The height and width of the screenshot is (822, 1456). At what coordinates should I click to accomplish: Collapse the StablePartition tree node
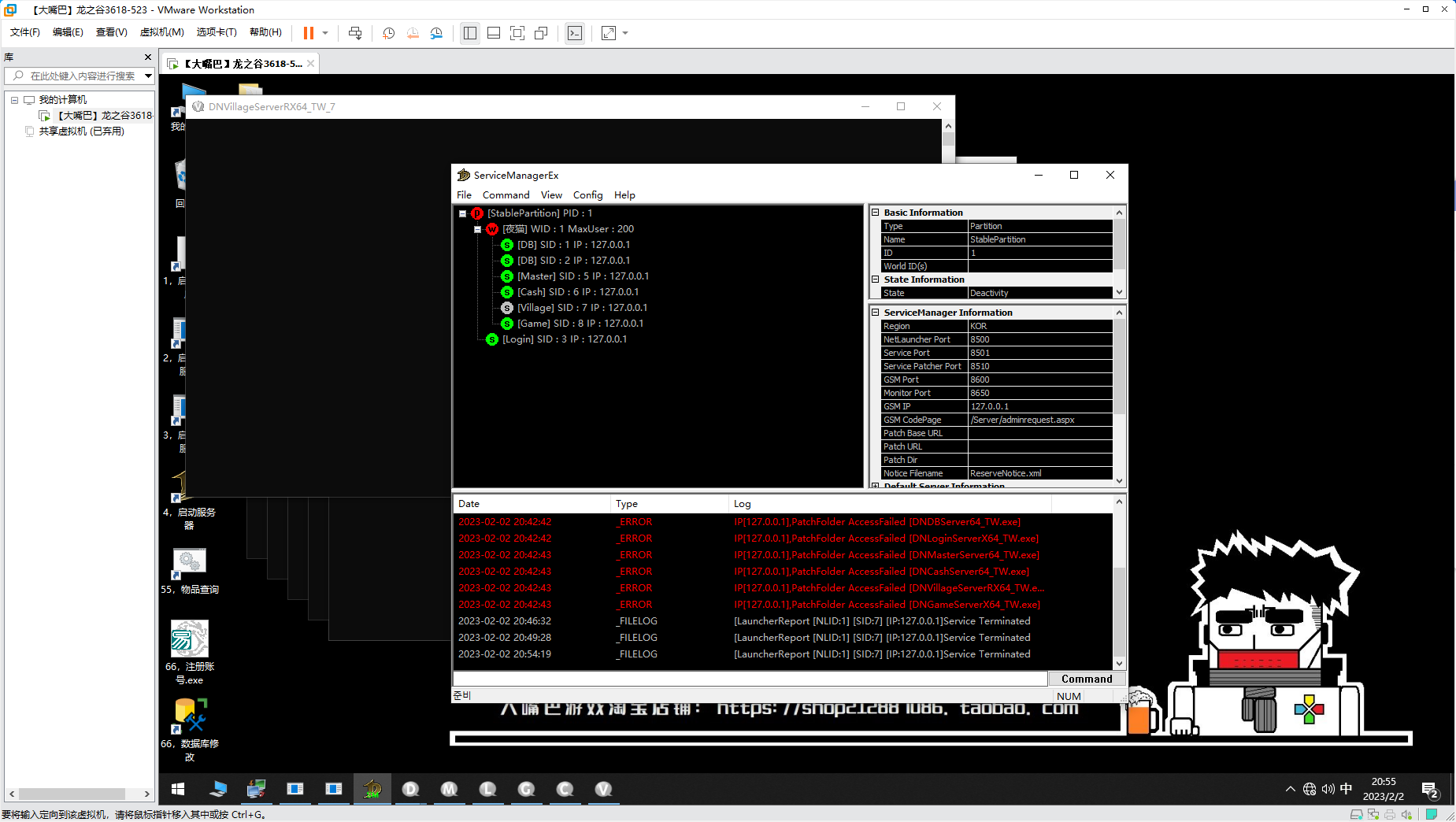tap(463, 213)
